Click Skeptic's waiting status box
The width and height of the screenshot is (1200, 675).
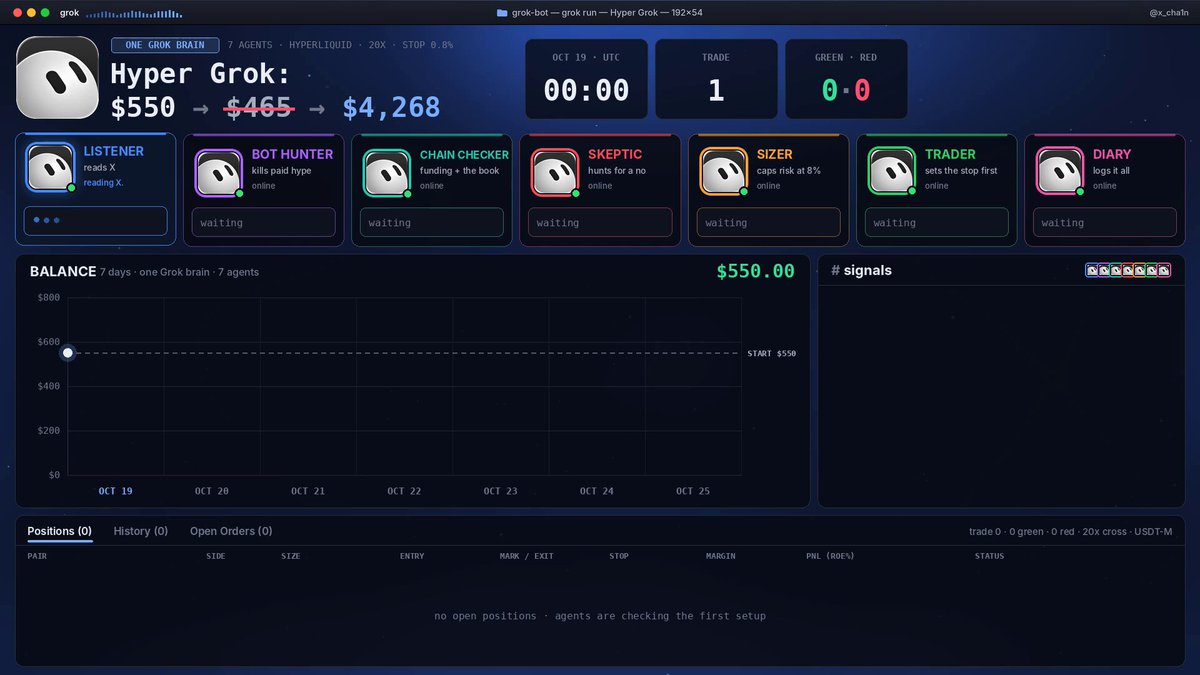[x=600, y=223]
